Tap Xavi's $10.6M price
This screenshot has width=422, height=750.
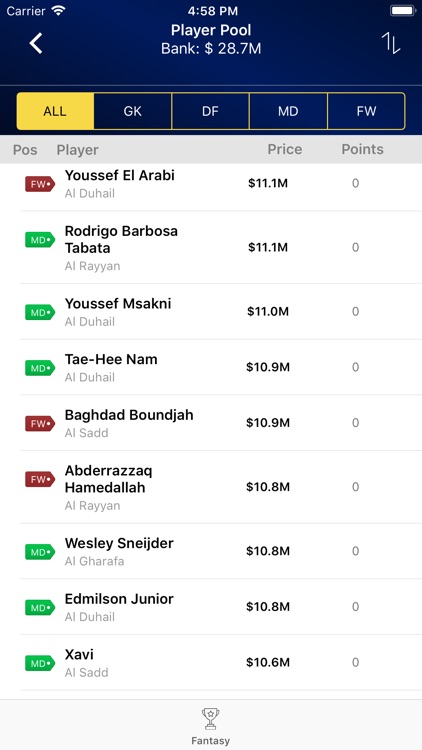268,662
